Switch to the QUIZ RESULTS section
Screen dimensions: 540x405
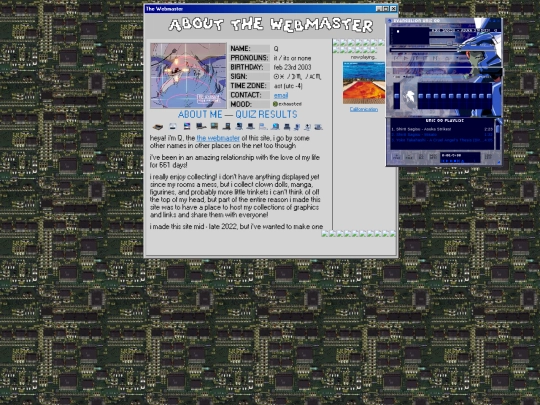click(266, 114)
